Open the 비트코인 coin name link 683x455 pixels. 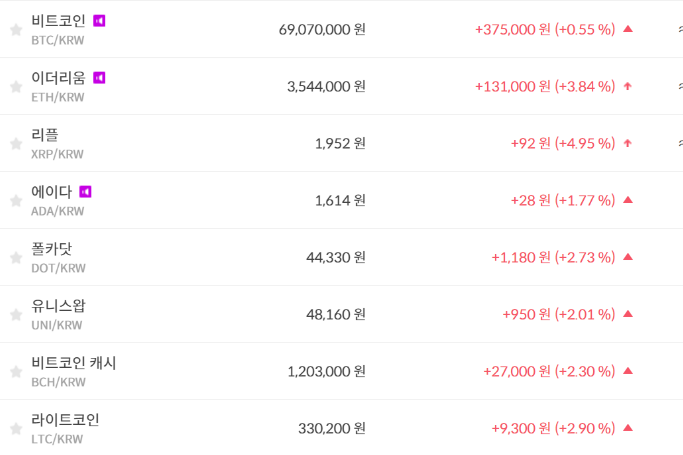58,20
